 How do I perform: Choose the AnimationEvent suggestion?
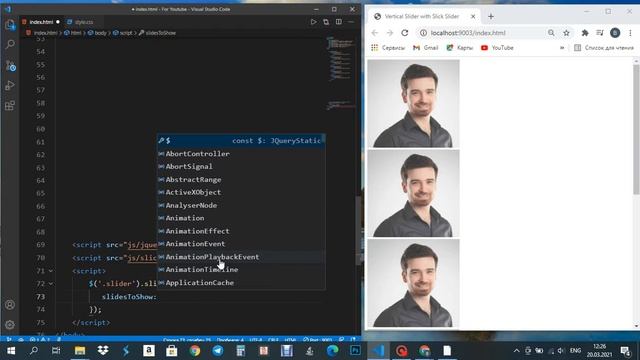tap(241, 244)
